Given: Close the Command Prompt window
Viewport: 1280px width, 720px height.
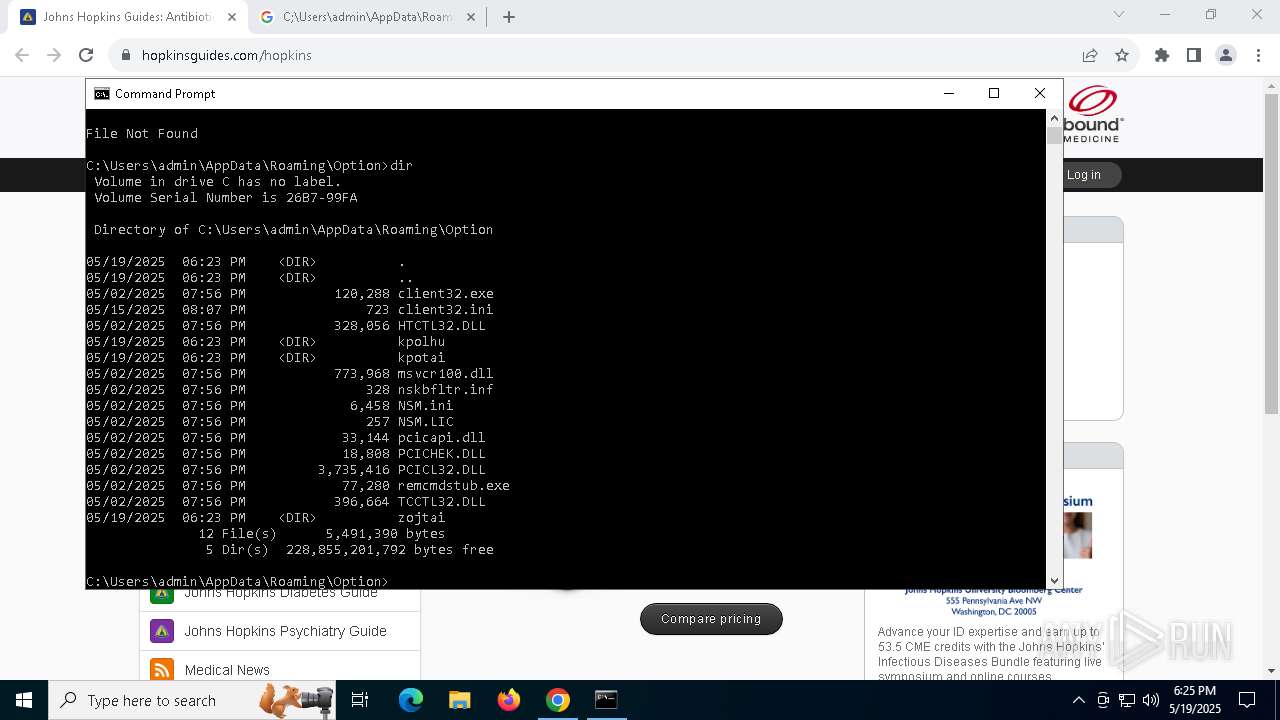Looking at the screenshot, I should (1040, 93).
